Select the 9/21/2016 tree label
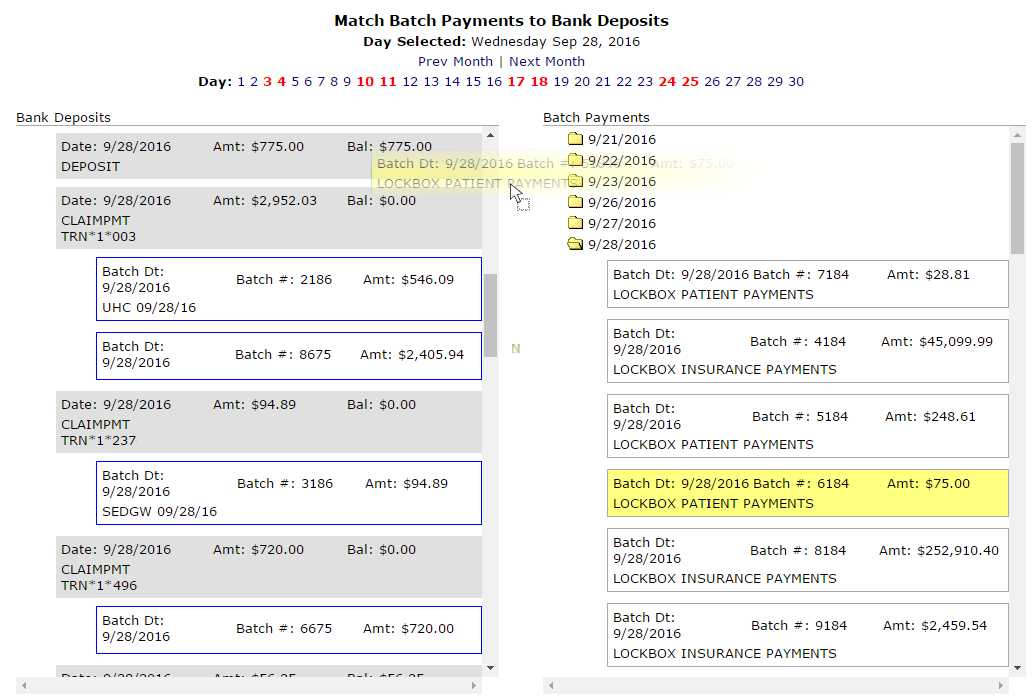Screen dimensions: 1032x696 pyautogui.click(x=621, y=140)
